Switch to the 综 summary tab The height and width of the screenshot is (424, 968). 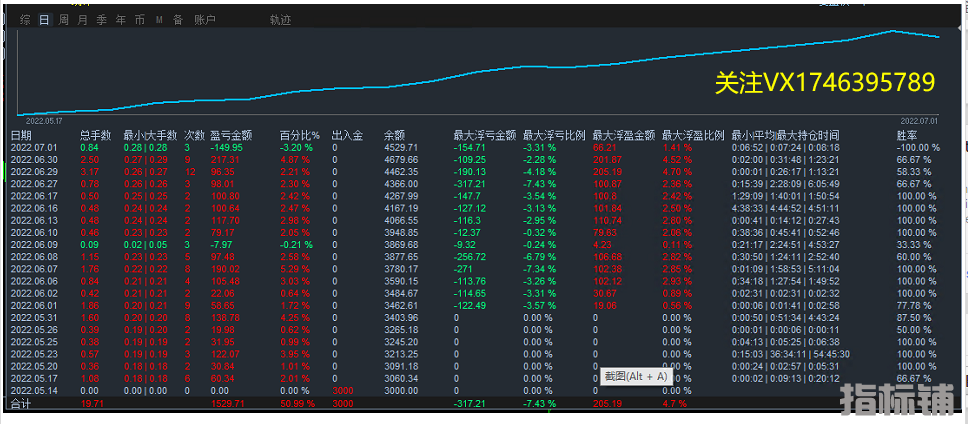point(25,19)
